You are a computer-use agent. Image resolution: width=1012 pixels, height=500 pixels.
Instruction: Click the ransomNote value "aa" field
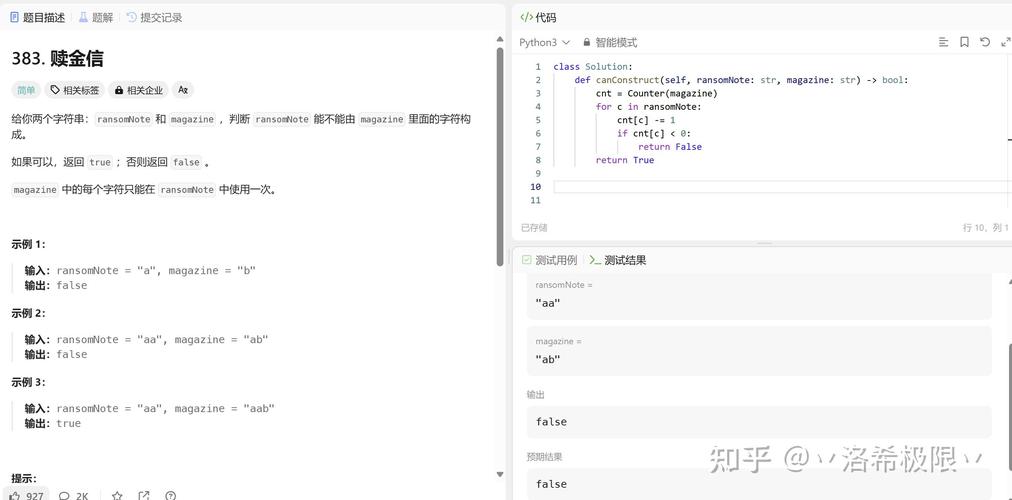(759, 303)
